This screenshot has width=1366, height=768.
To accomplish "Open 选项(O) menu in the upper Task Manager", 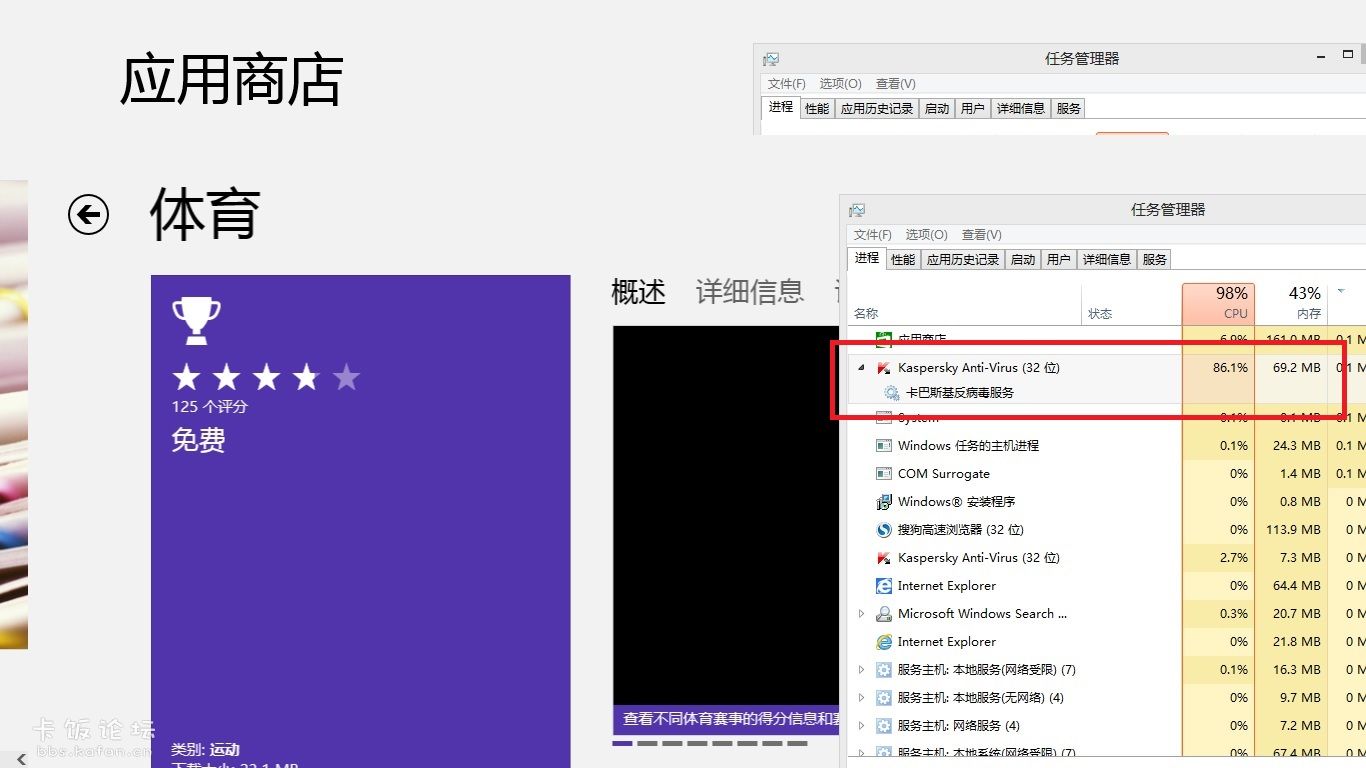I will (841, 84).
